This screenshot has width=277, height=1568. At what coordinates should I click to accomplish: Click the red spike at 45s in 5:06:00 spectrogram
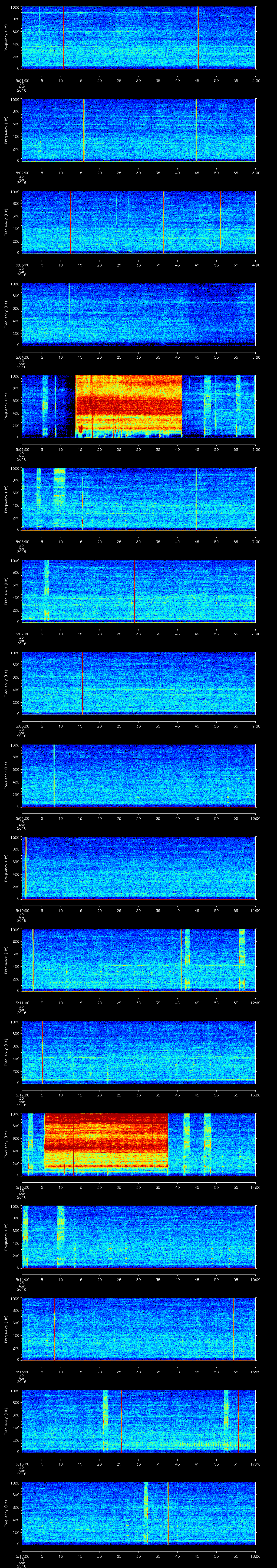coord(196,499)
